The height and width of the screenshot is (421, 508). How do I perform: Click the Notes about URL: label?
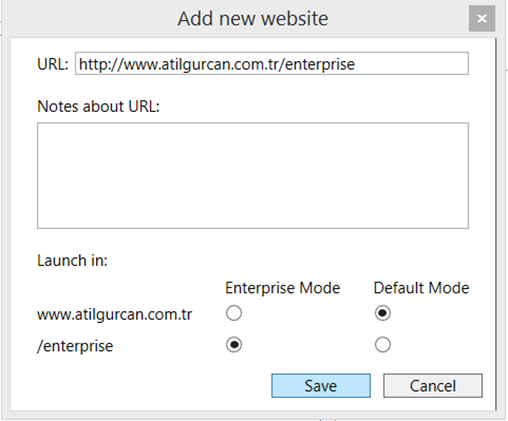click(98, 107)
